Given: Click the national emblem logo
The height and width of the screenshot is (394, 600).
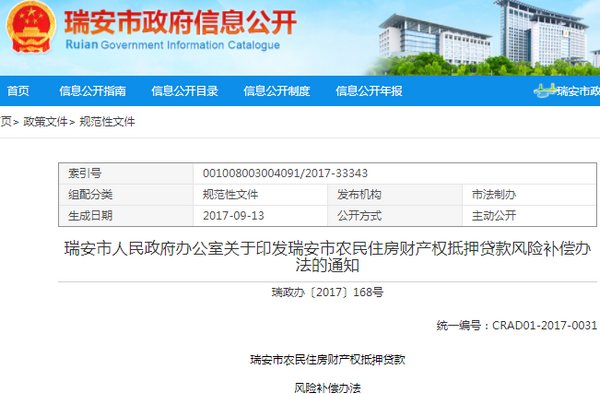Looking at the screenshot, I should (x=30, y=28).
